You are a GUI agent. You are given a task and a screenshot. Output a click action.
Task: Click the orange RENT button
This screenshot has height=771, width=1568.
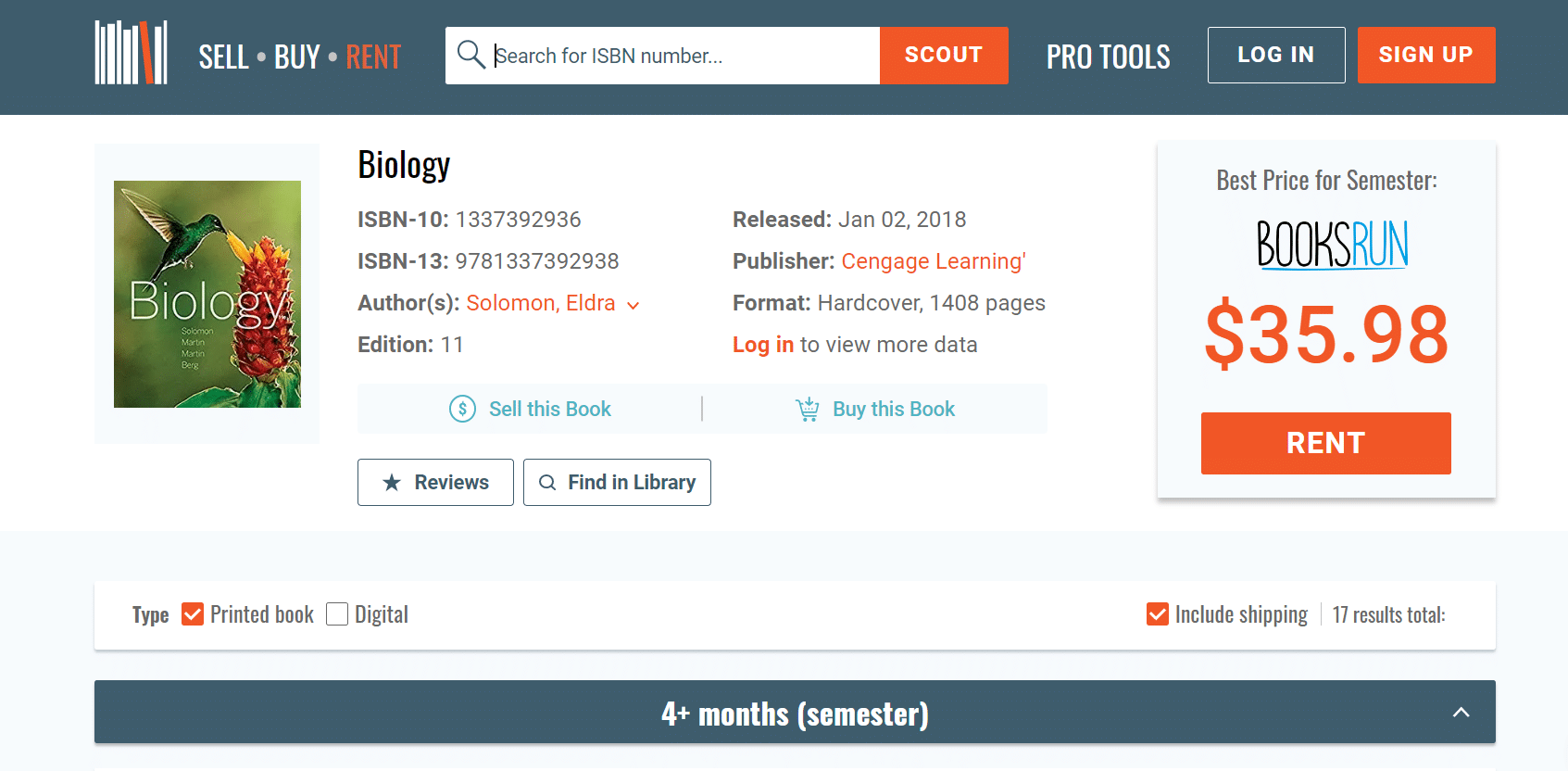[x=1326, y=443]
